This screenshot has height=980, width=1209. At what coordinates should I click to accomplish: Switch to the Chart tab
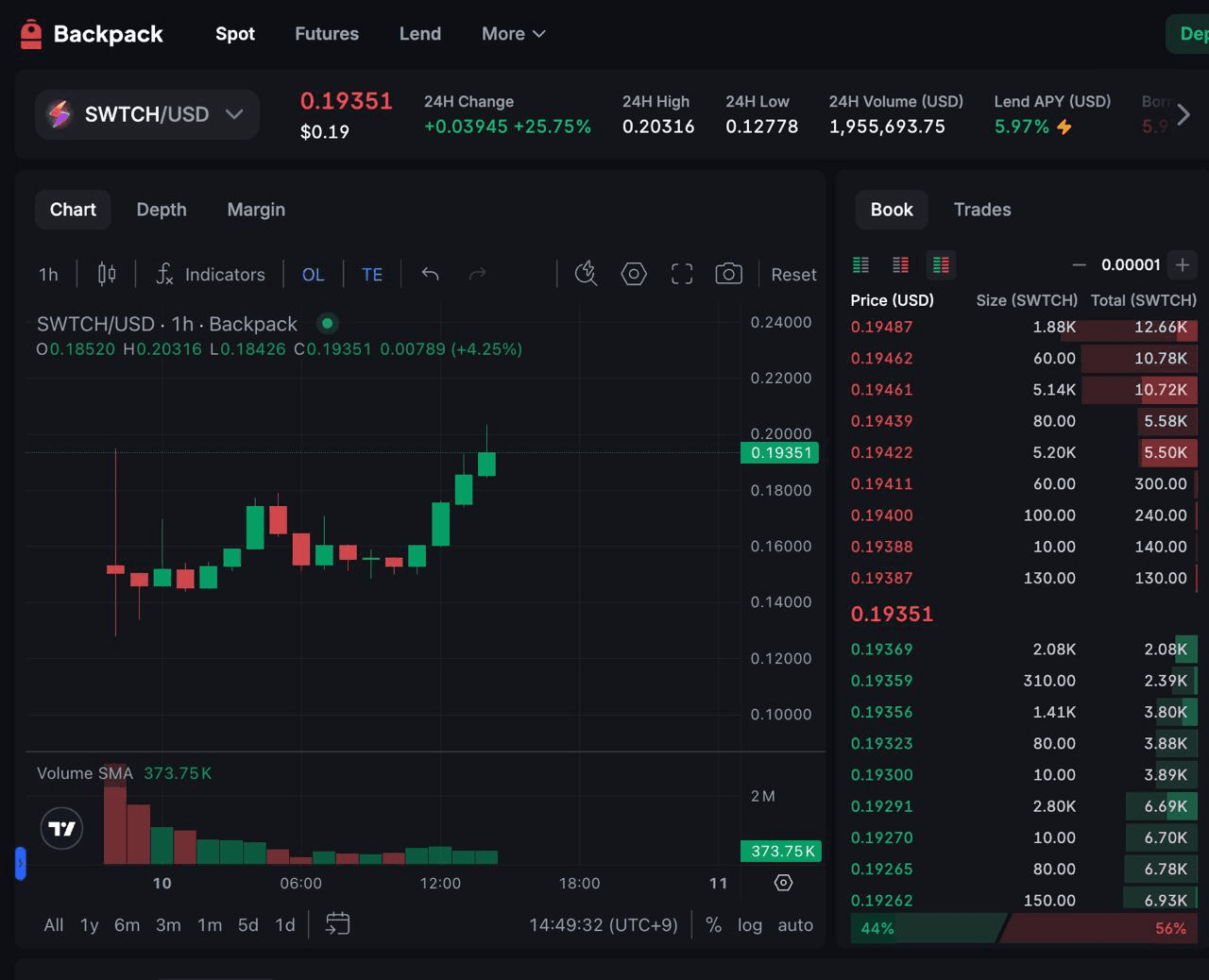(73, 210)
